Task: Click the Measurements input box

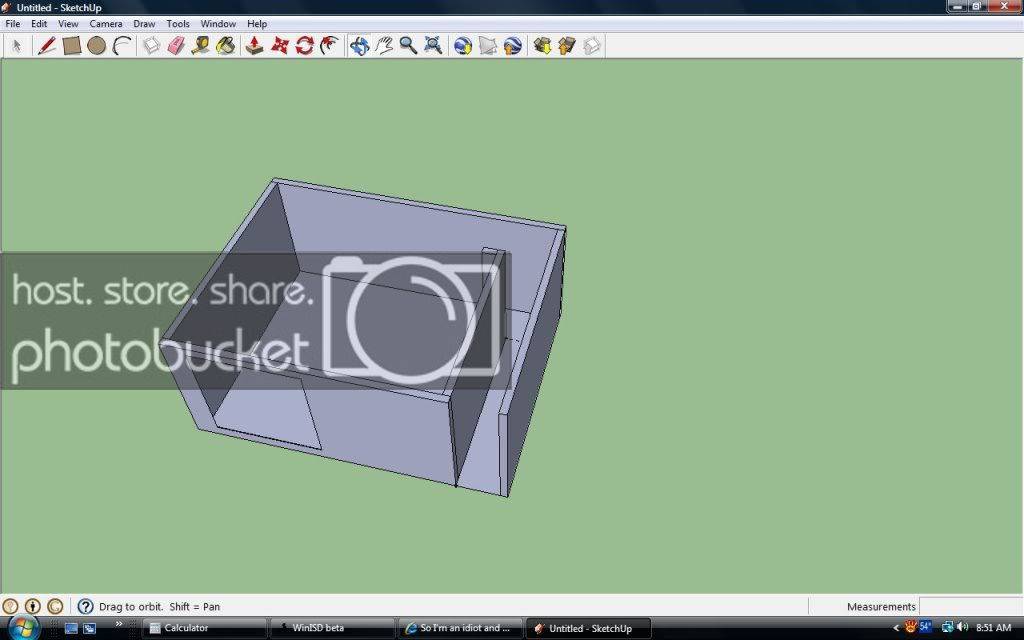Action: point(970,607)
